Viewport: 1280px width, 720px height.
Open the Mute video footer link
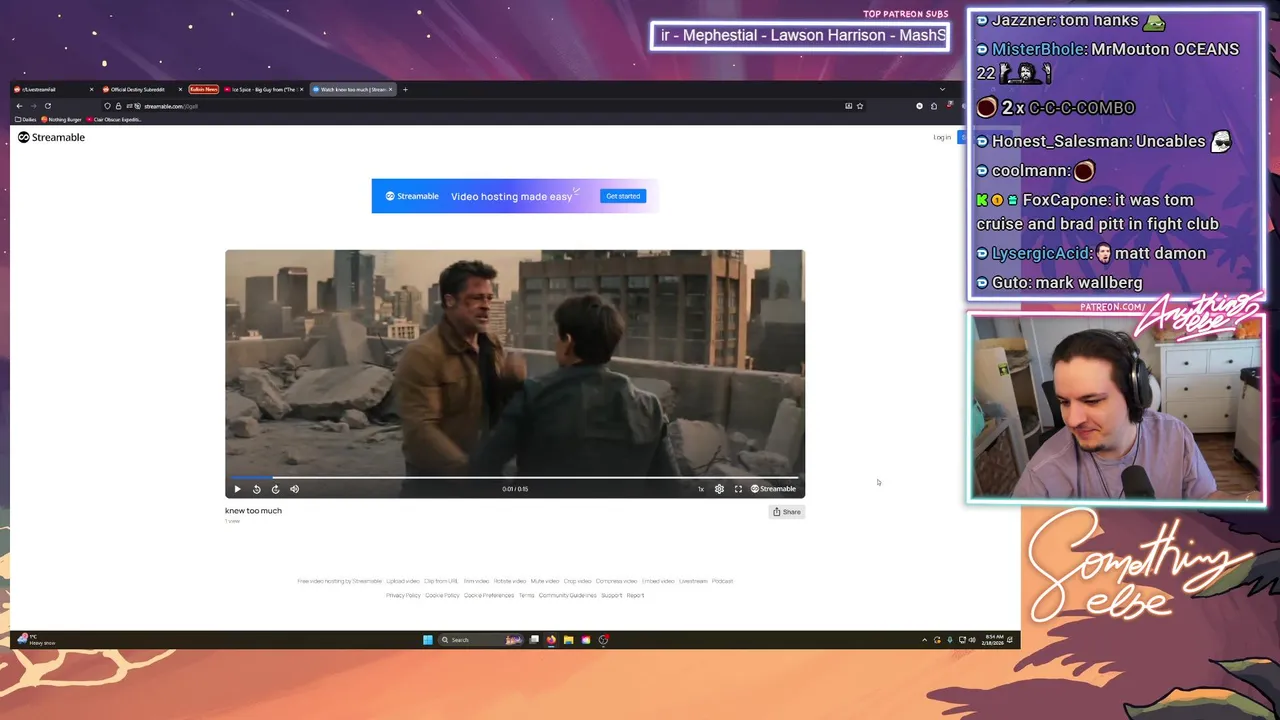pos(545,581)
